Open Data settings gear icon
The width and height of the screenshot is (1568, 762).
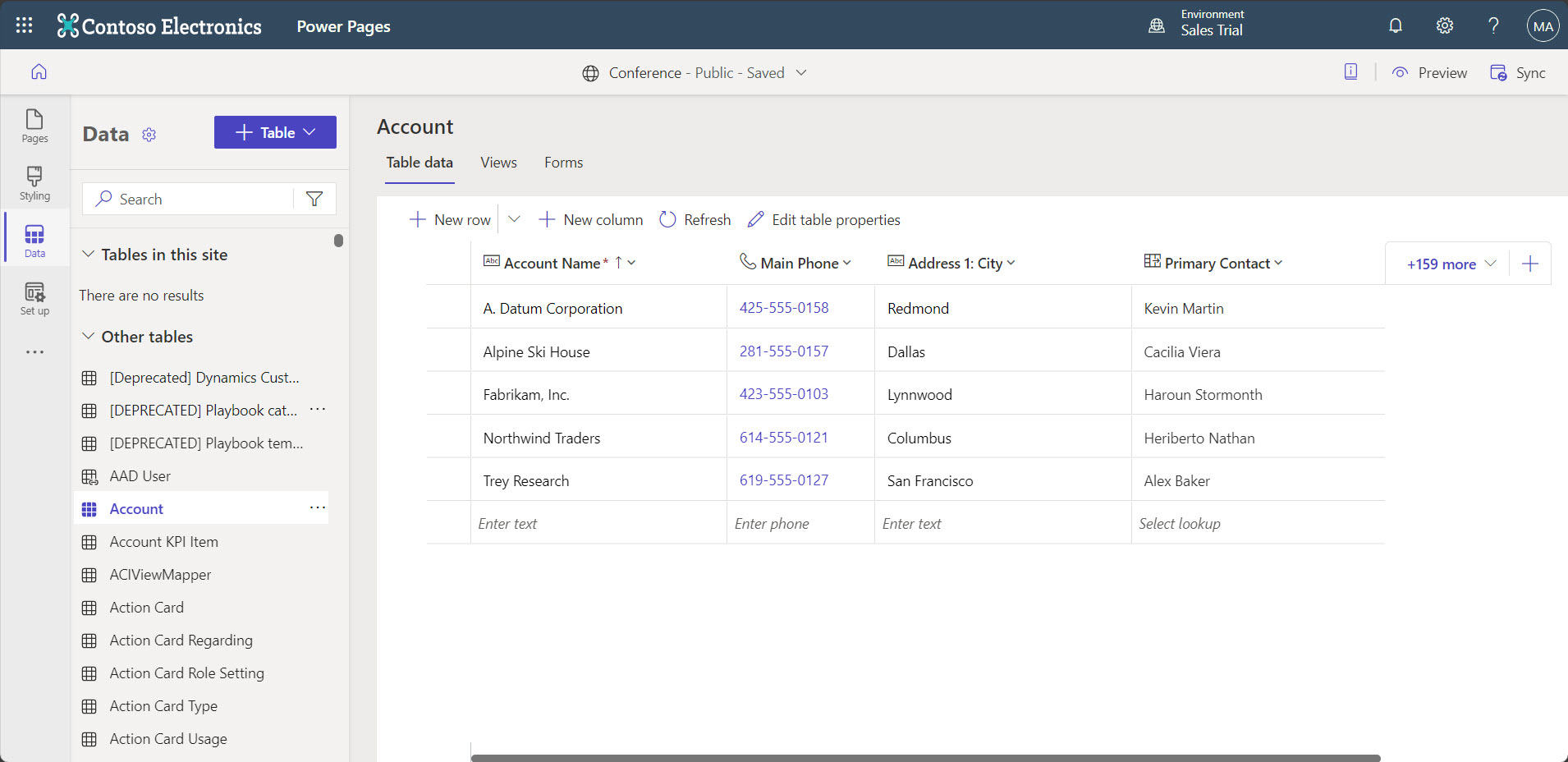pyautogui.click(x=149, y=135)
